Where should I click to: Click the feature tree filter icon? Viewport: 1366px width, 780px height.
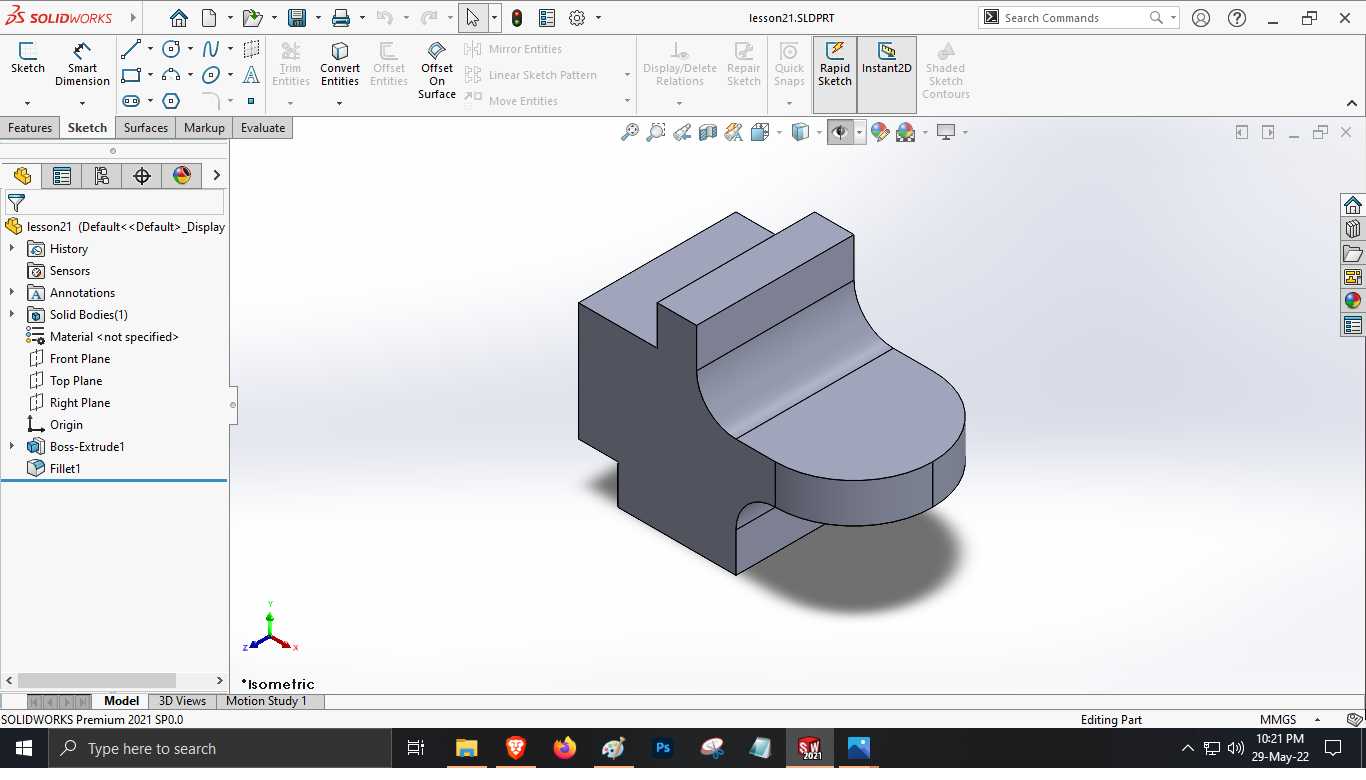pos(16,202)
